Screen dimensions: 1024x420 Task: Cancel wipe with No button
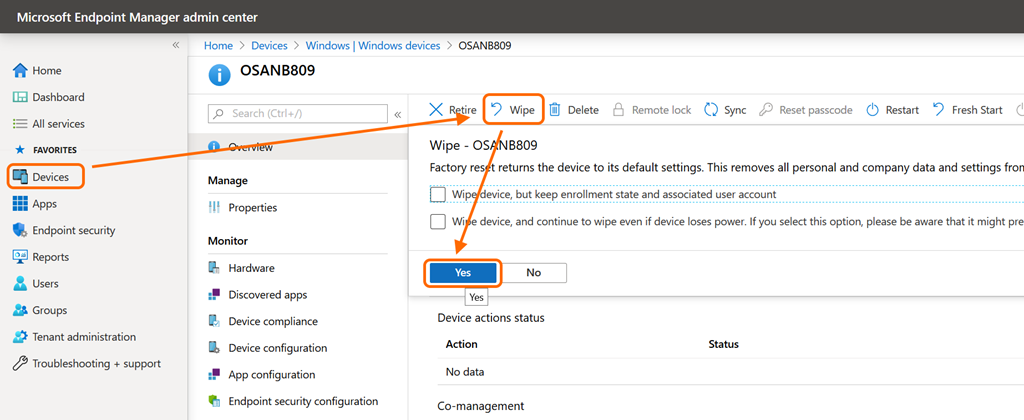(x=533, y=272)
